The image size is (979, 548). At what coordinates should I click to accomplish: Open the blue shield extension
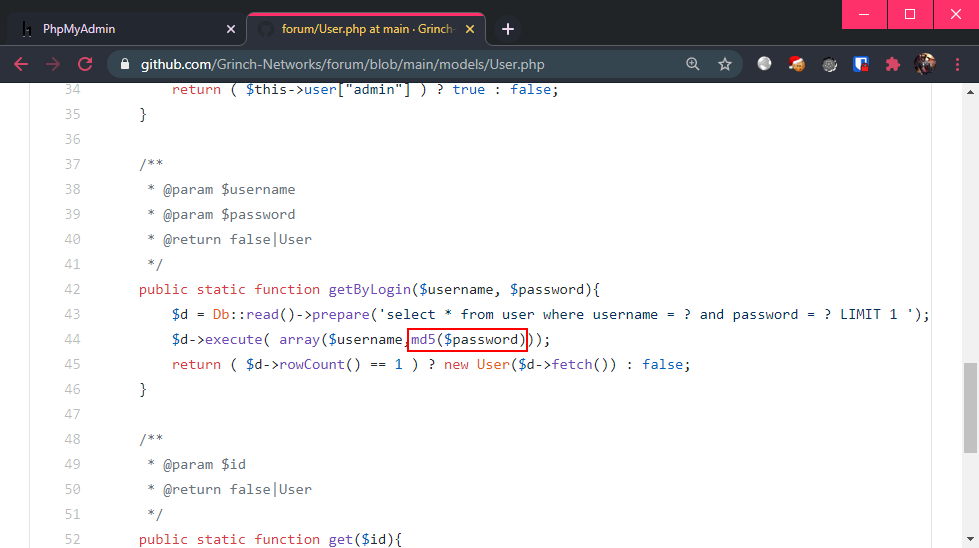tap(861, 64)
